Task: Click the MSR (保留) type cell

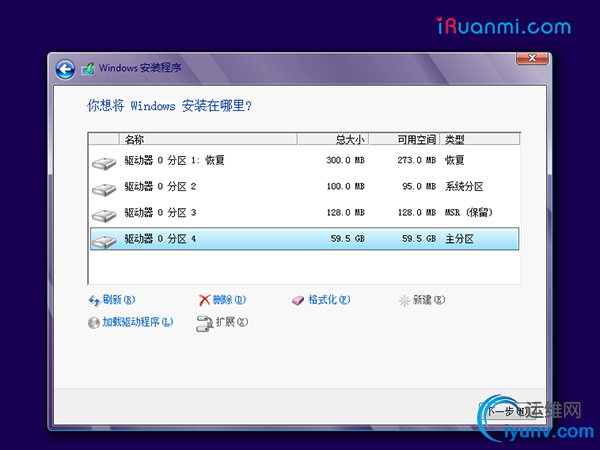Action: [469, 212]
